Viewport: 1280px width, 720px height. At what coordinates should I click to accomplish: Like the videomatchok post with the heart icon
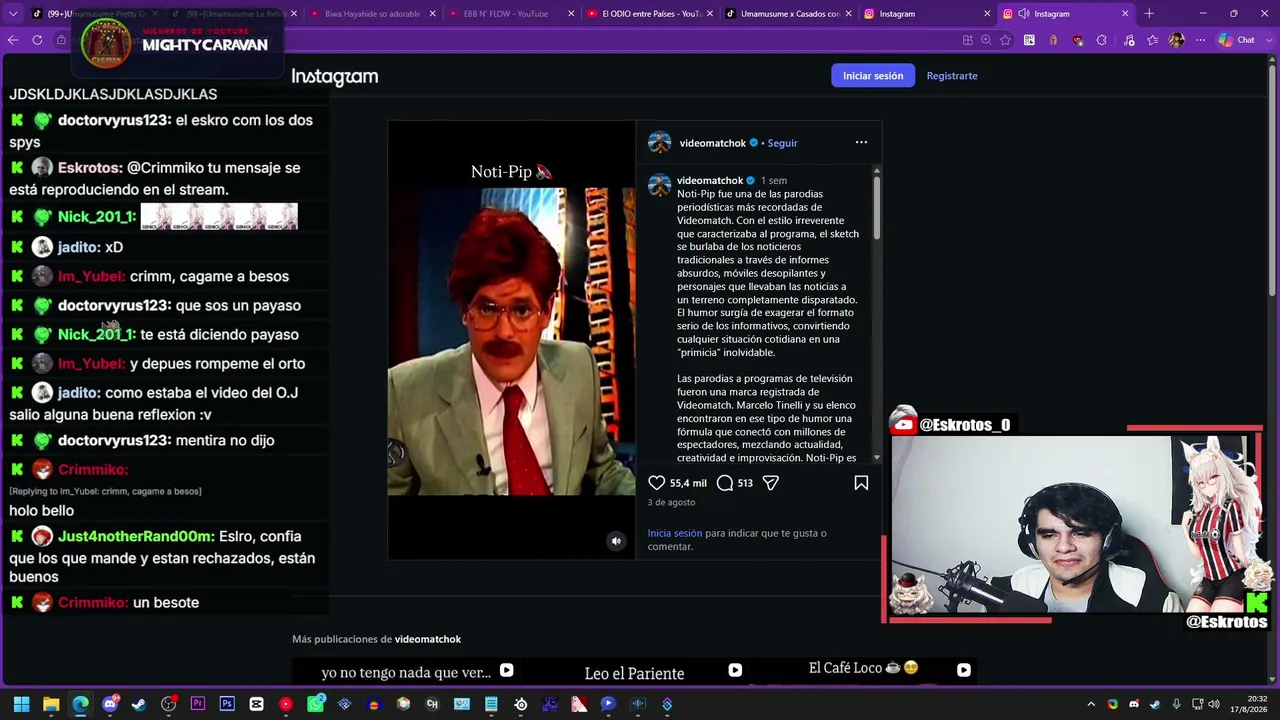pos(656,483)
